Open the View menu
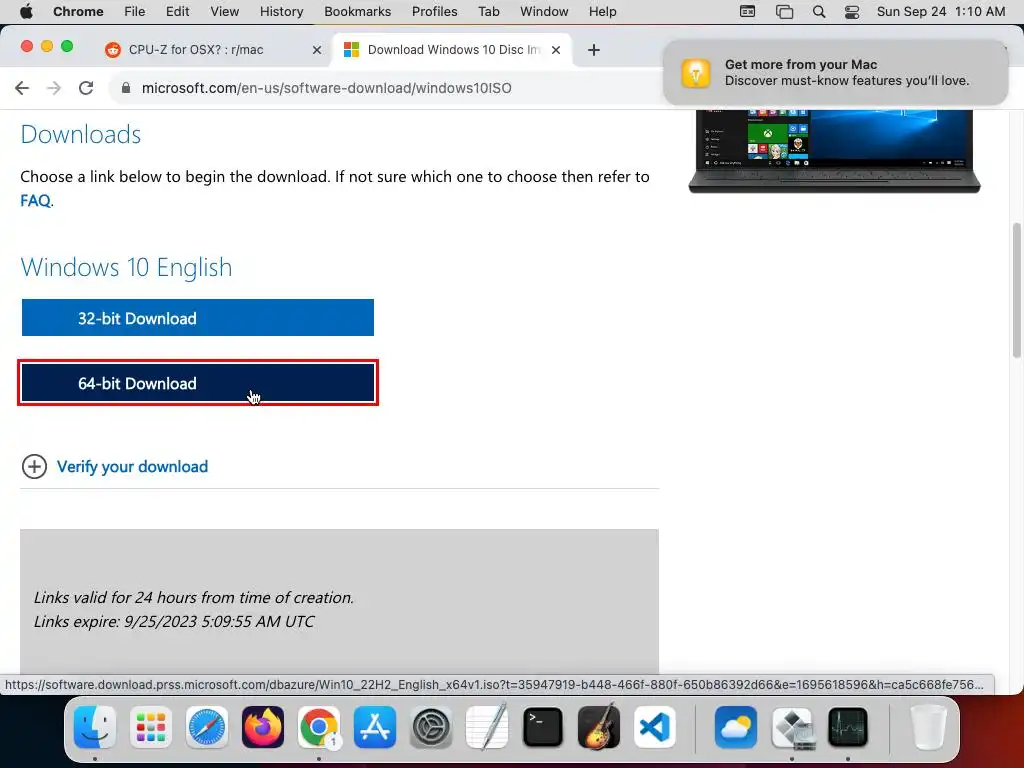Viewport: 1024px width, 768px height. pos(225,12)
